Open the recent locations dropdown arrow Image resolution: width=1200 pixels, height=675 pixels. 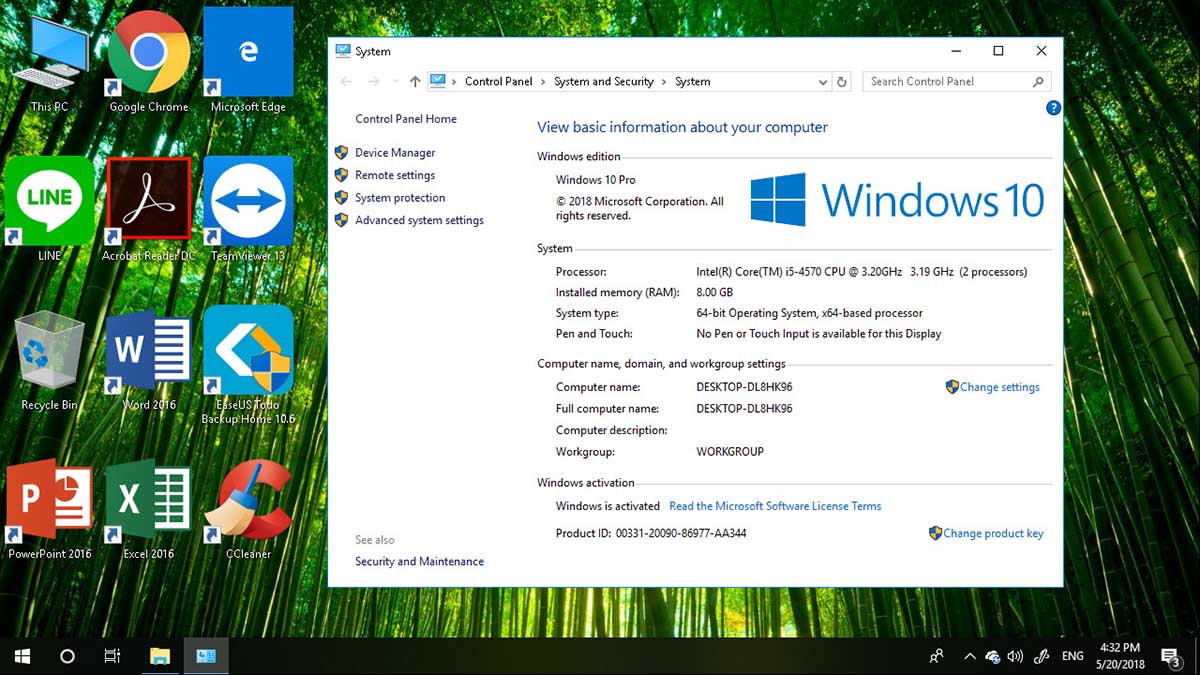click(396, 82)
